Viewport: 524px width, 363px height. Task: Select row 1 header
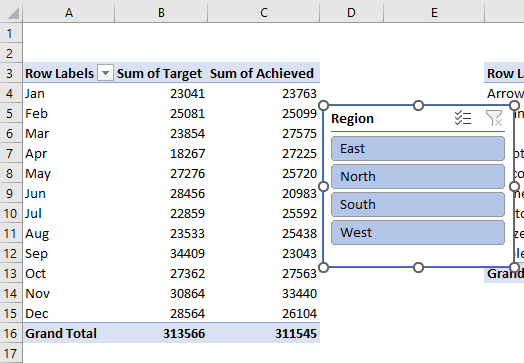coord(11,33)
